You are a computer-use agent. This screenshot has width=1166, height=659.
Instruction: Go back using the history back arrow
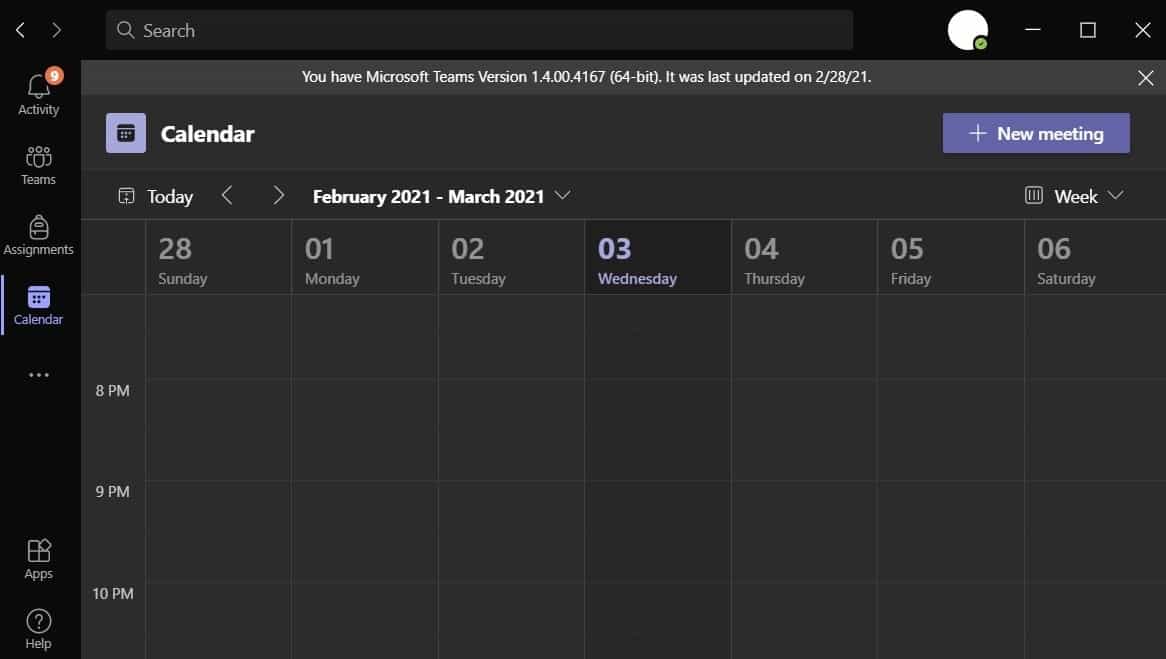click(x=21, y=30)
